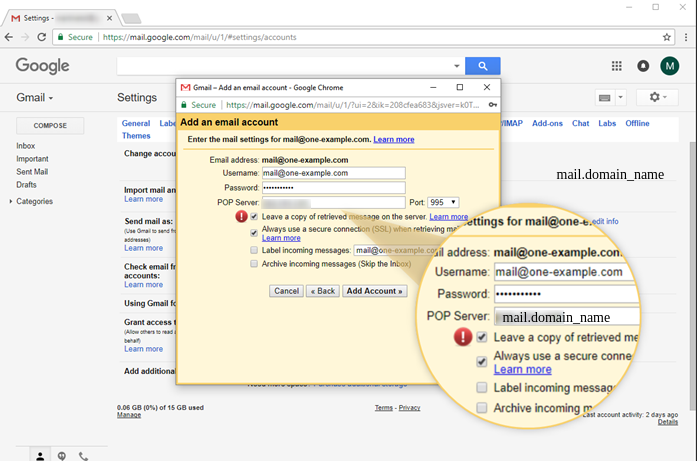Click the Google logo

43,66
